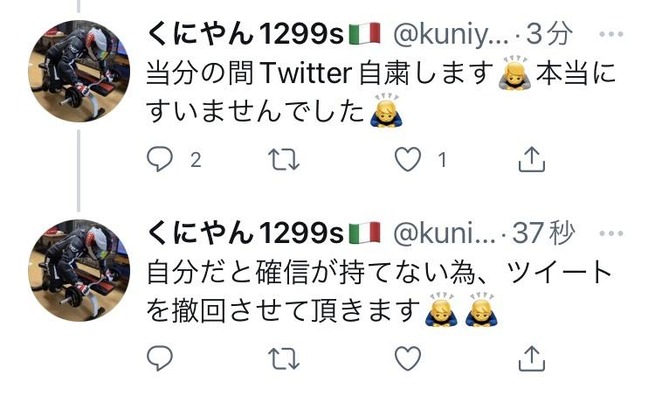The height and width of the screenshot is (396, 655).
Task: Retweet the first tweet
Action: (284, 160)
